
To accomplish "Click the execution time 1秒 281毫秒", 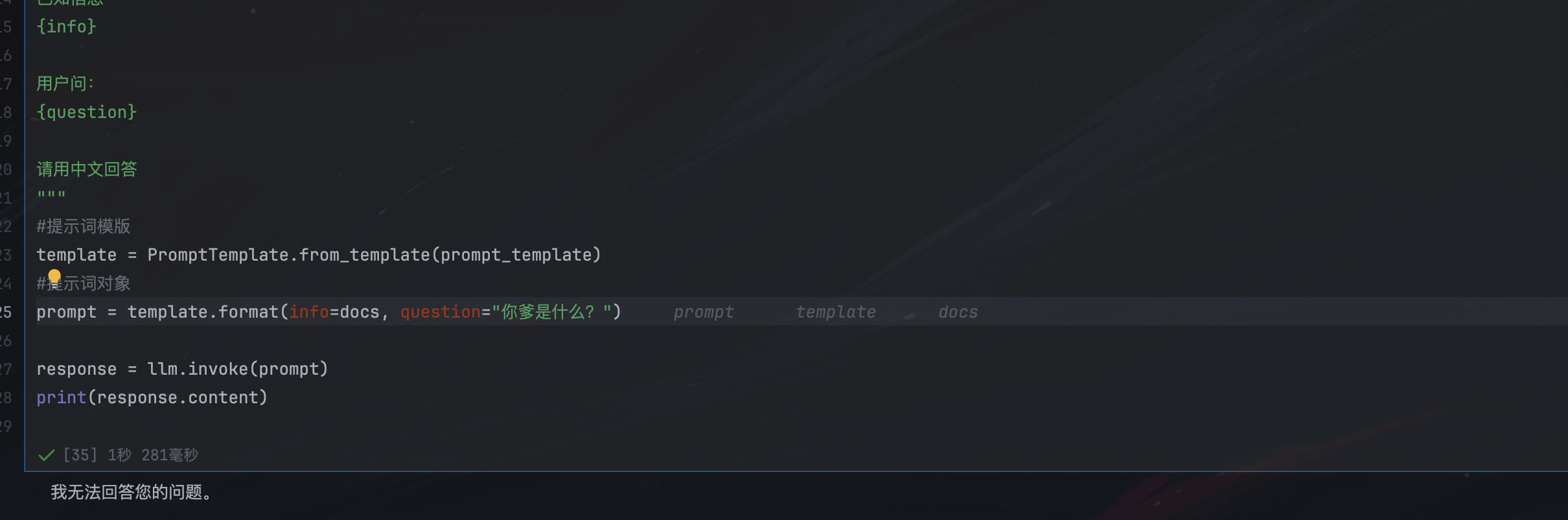I will (x=153, y=455).
